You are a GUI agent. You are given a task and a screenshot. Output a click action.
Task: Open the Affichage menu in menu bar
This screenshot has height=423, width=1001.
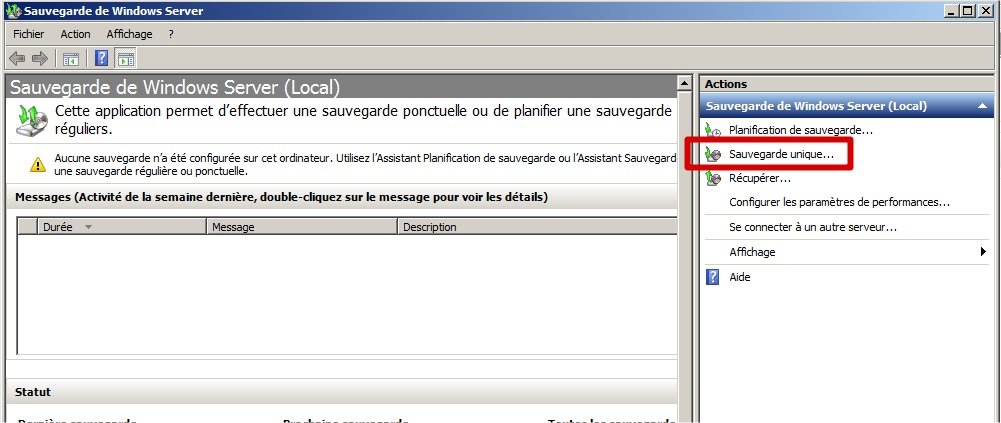tap(129, 34)
